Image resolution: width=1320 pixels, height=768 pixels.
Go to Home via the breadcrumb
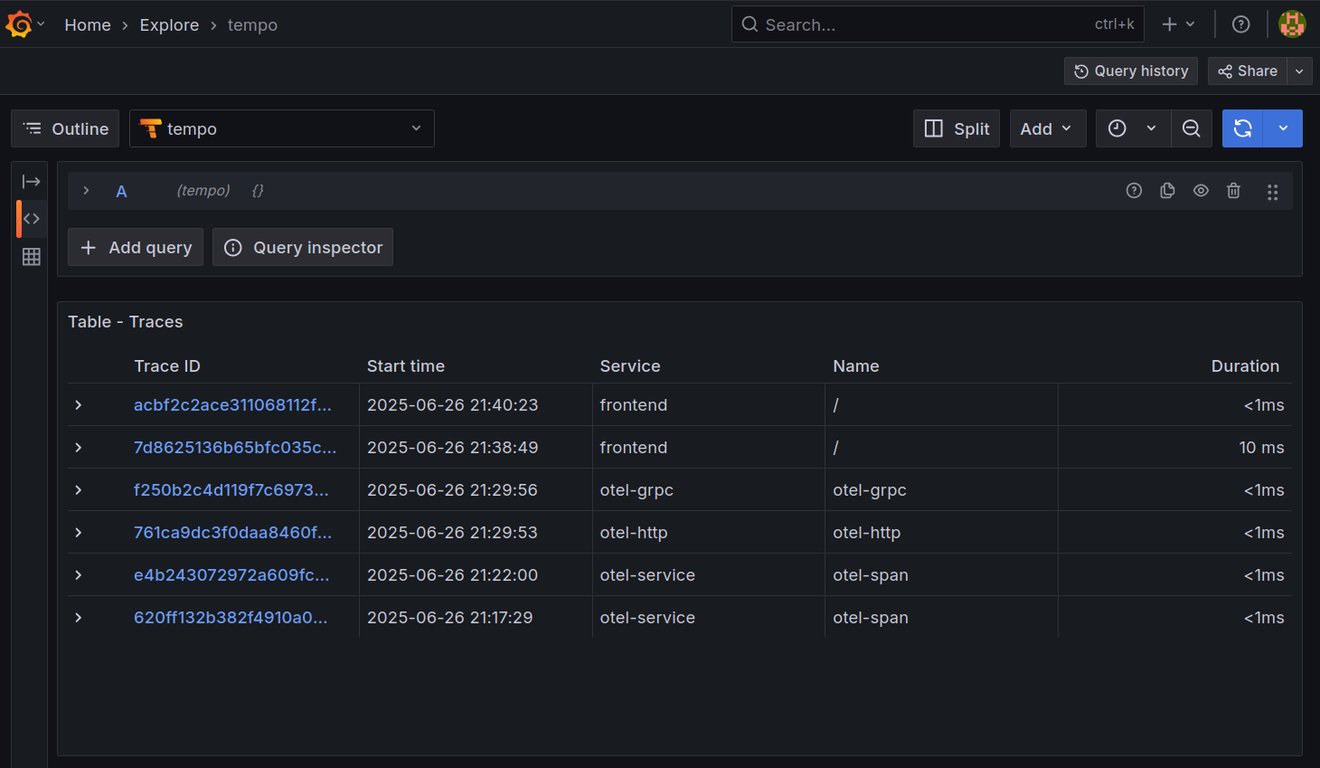(x=87, y=24)
